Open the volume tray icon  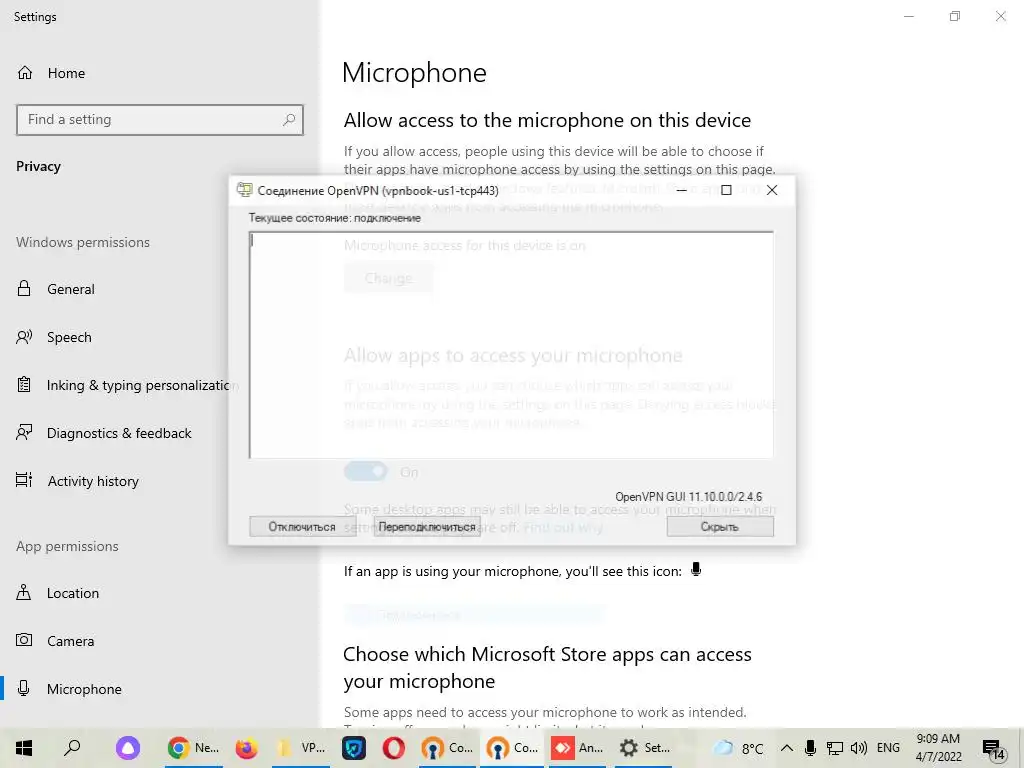(859, 748)
